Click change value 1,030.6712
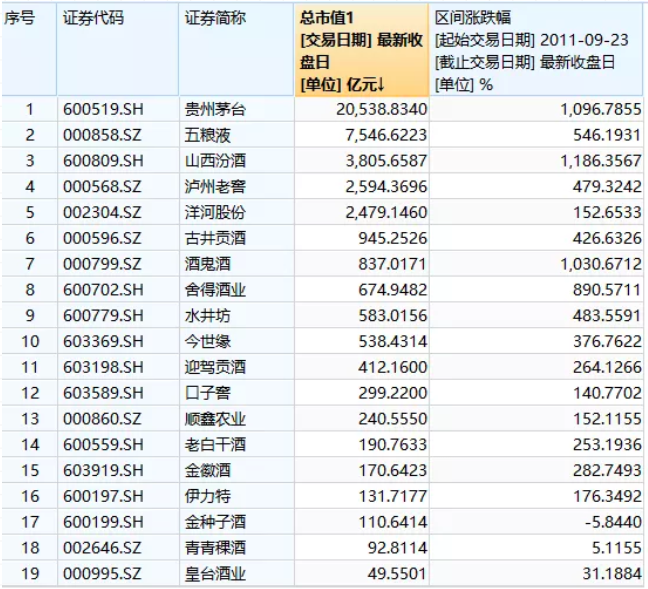 click(600, 264)
